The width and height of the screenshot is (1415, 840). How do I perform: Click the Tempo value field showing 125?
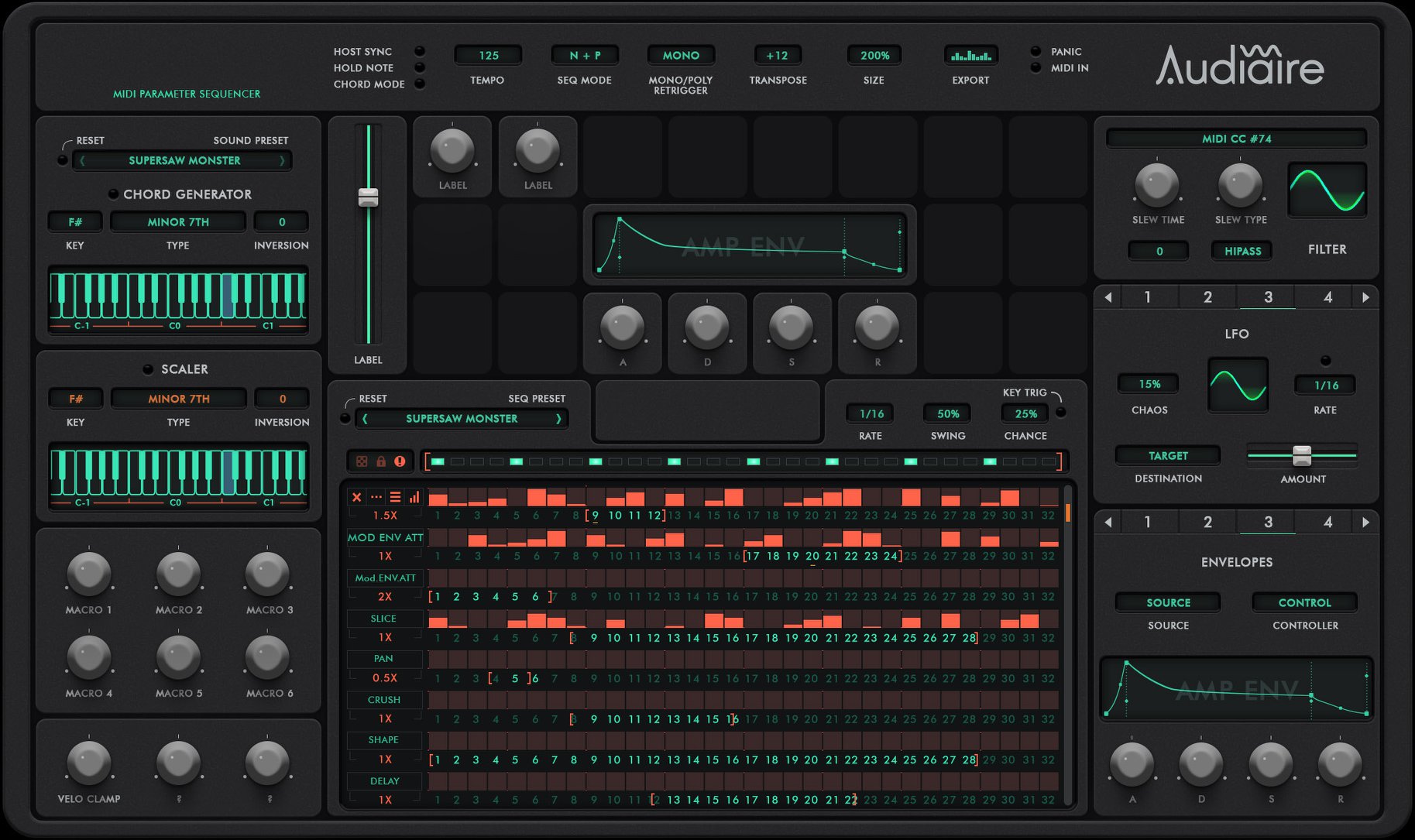coord(488,56)
